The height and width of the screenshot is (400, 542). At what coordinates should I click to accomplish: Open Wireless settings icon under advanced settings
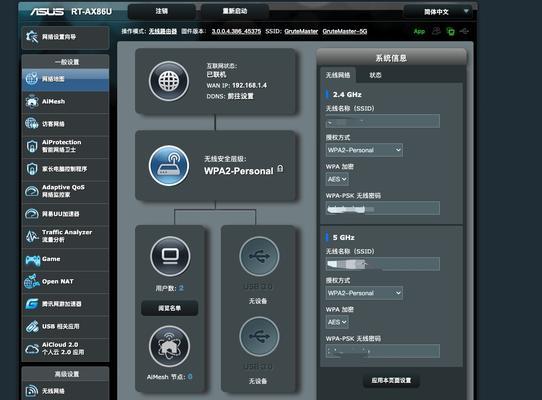point(31,391)
